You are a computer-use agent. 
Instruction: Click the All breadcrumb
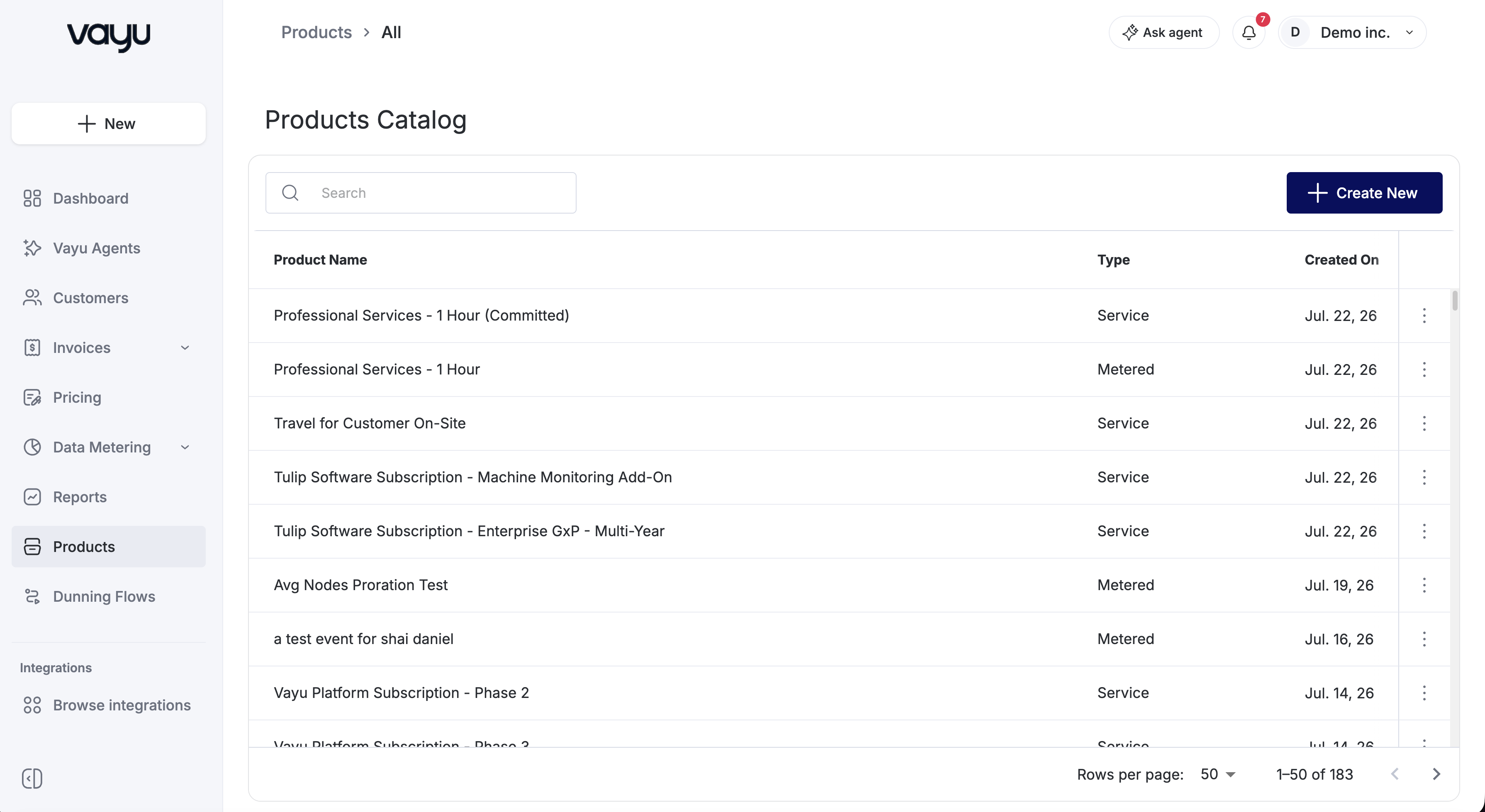392,32
